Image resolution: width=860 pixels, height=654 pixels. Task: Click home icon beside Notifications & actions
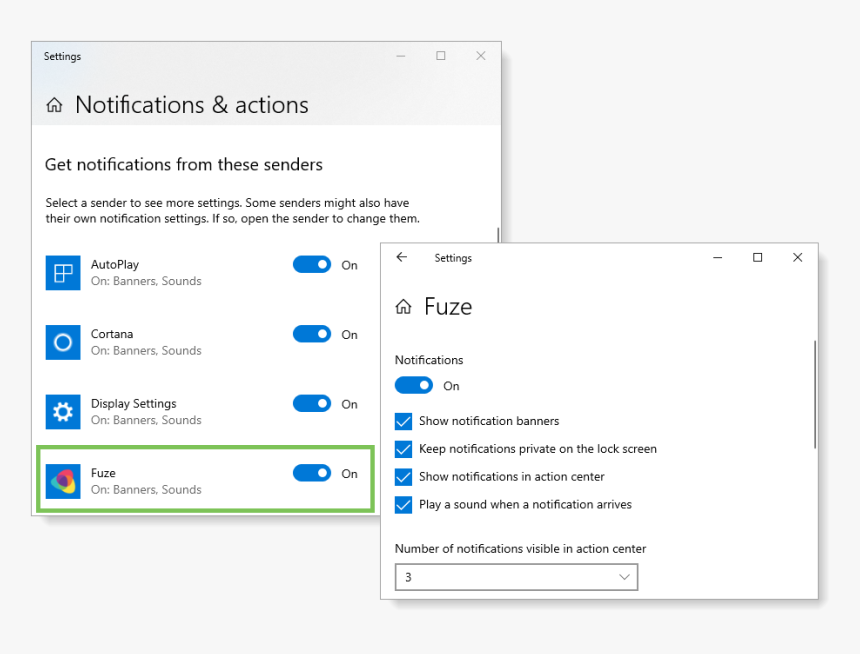(x=54, y=105)
